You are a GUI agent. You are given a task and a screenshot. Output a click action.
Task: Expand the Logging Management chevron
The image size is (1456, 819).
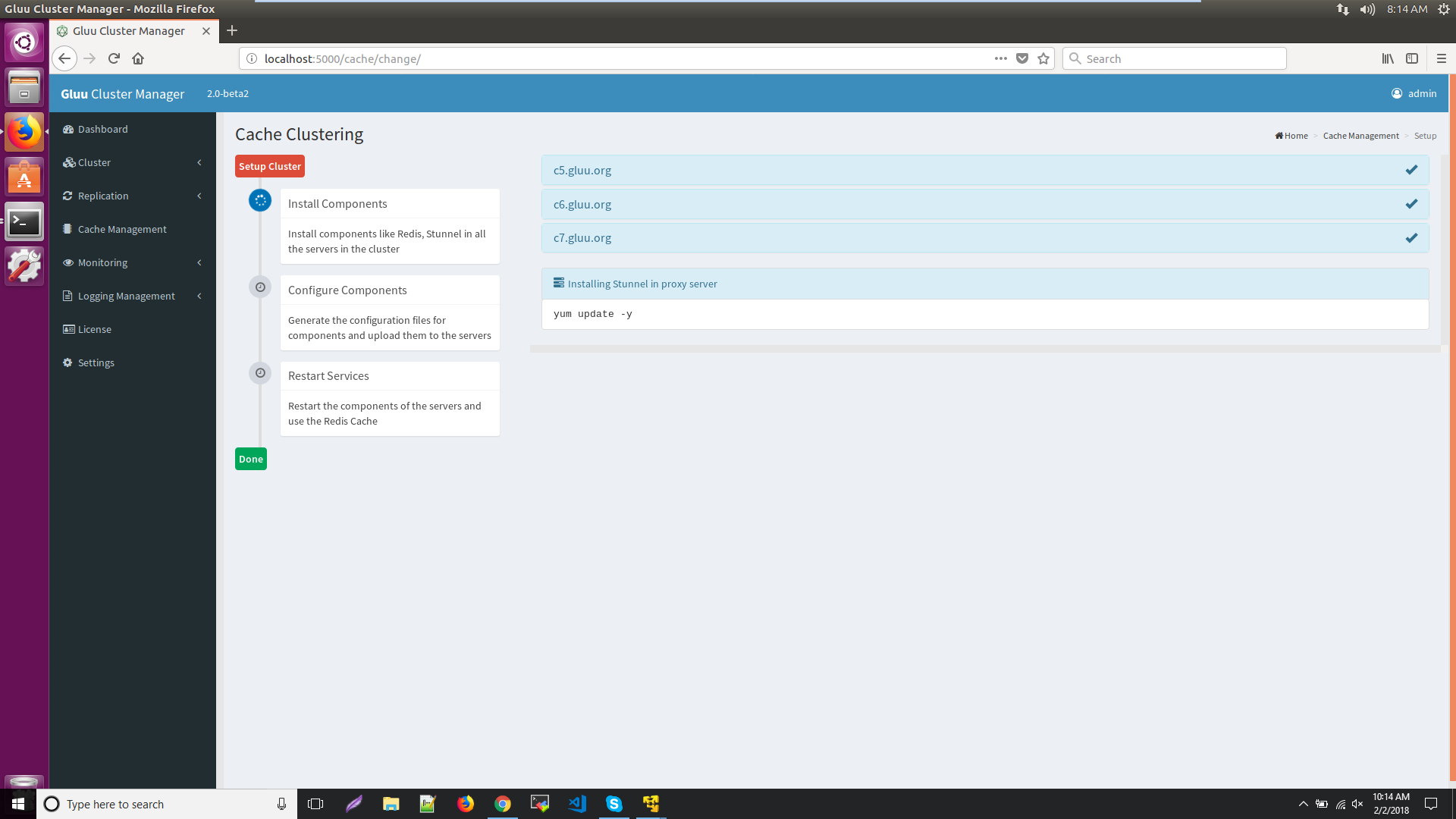(199, 296)
